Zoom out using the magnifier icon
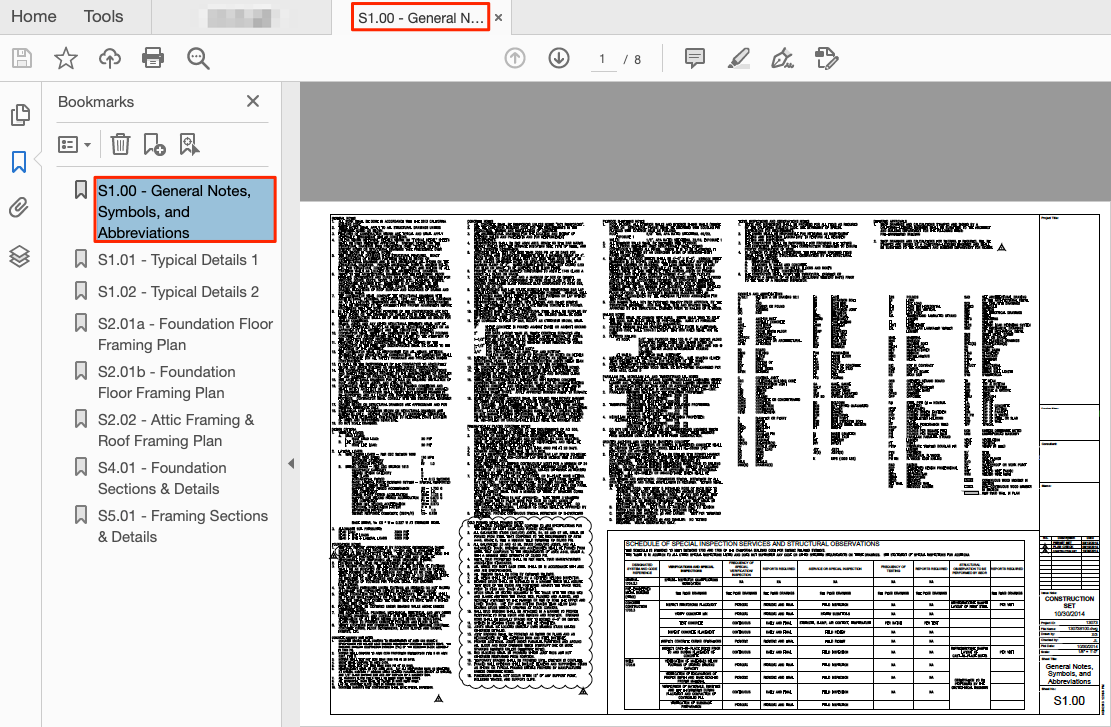This screenshot has width=1111, height=727. (198, 58)
